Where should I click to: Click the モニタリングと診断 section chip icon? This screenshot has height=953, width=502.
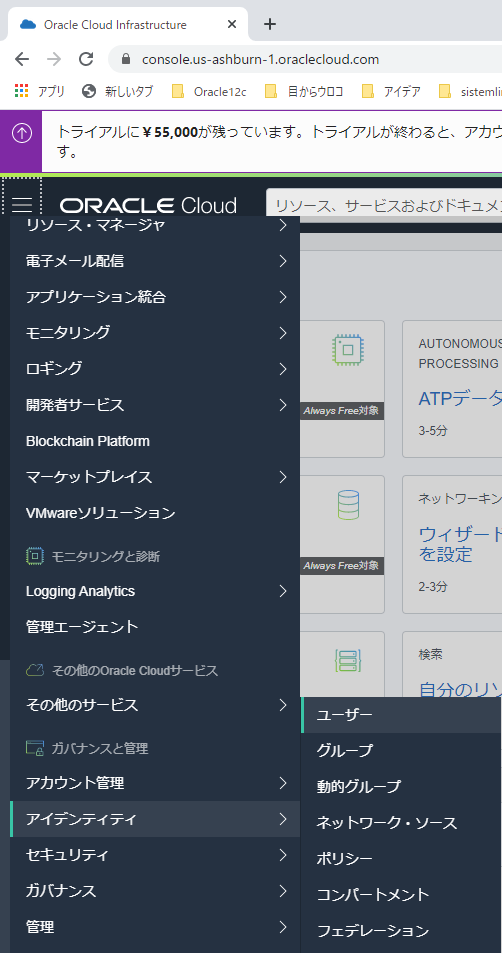pyautogui.click(x=35, y=556)
